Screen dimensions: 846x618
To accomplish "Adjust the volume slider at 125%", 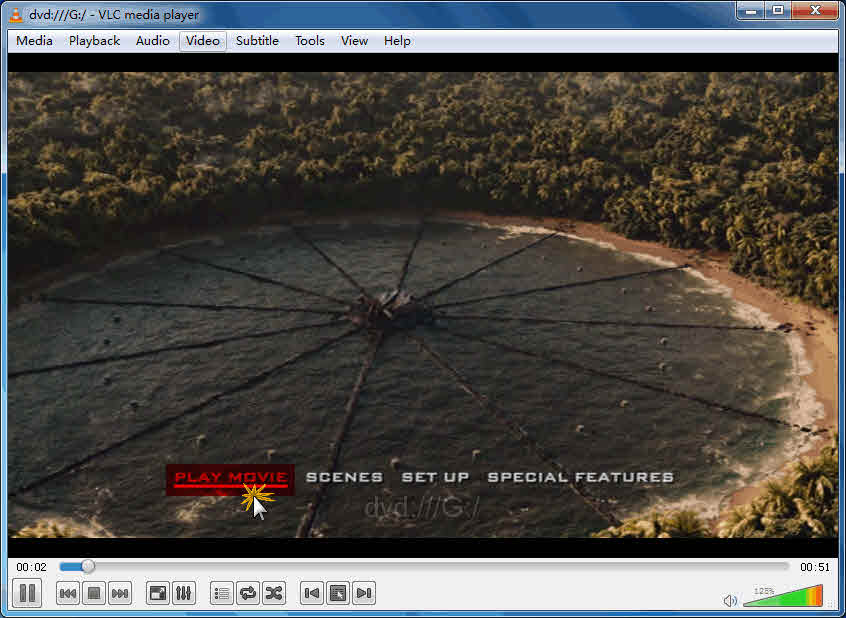I will click(x=783, y=596).
